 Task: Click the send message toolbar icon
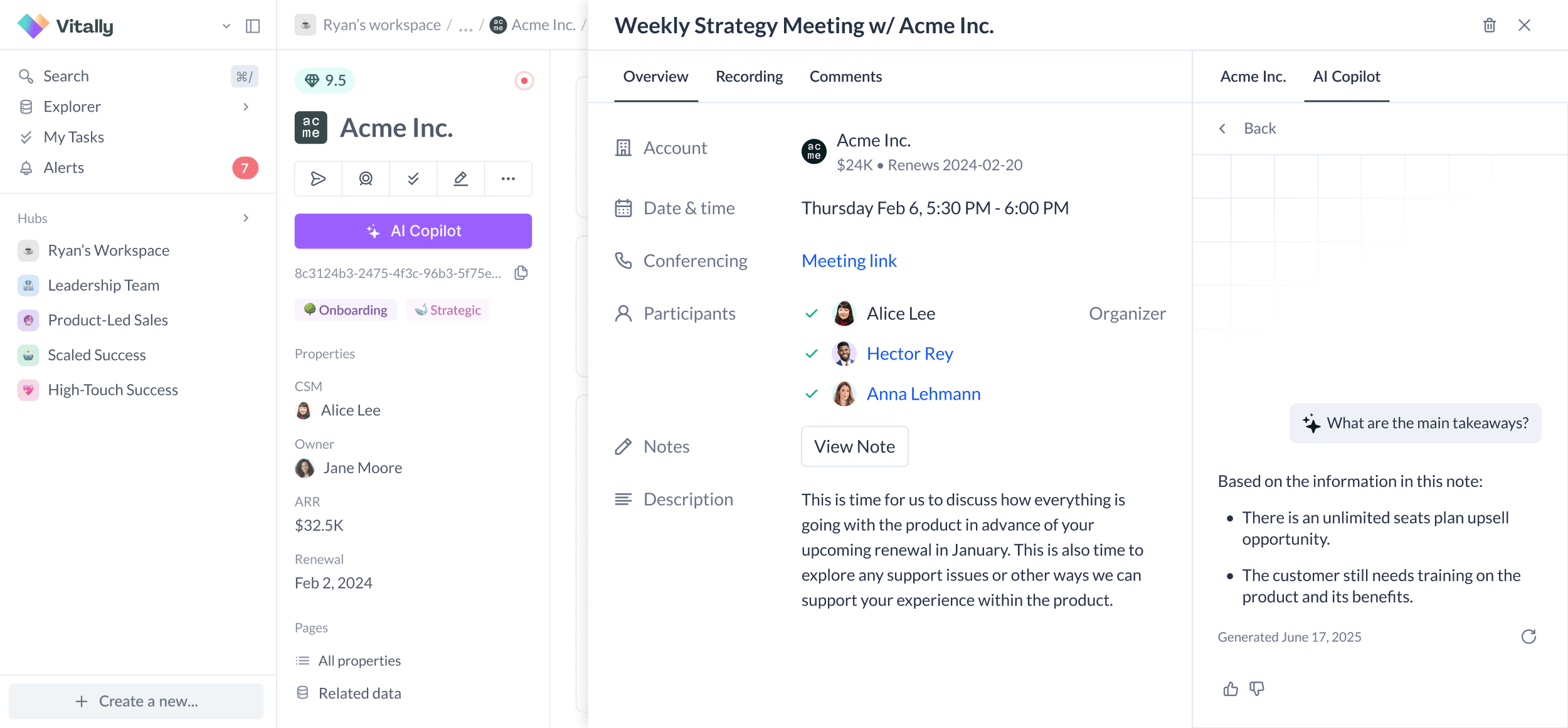(319, 179)
